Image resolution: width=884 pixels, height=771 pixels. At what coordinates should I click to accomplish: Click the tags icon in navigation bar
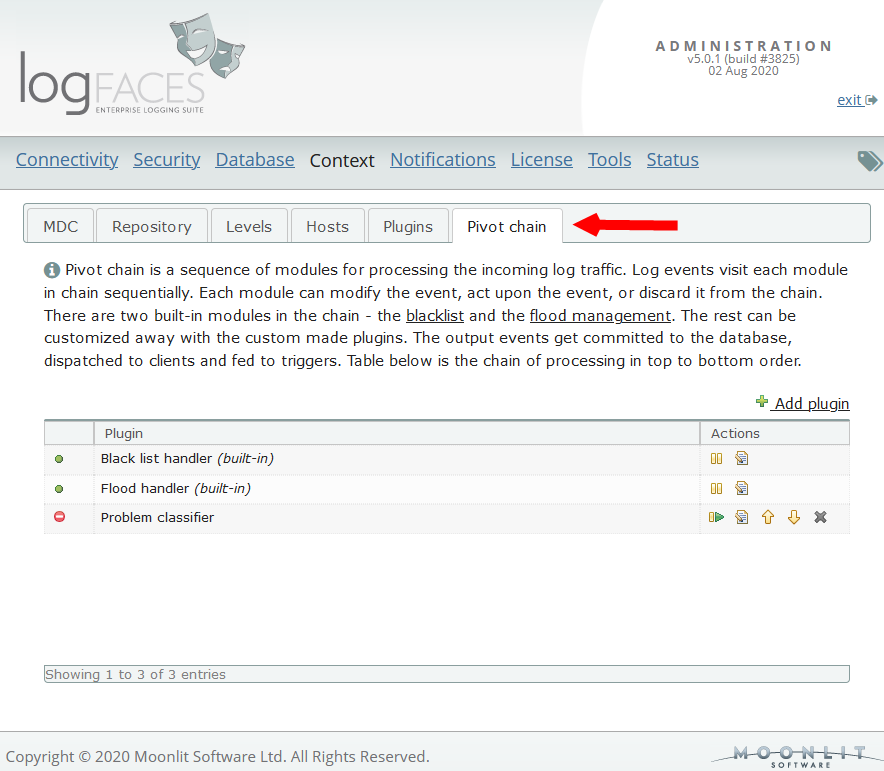click(x=869, y=161)
